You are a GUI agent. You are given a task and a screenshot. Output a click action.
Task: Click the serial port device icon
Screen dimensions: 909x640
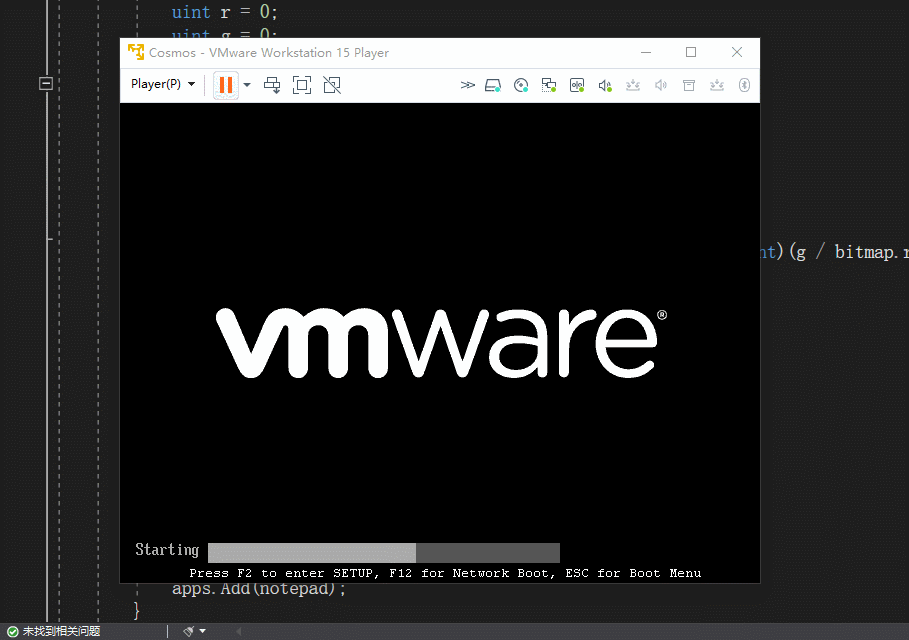(577, 85)
